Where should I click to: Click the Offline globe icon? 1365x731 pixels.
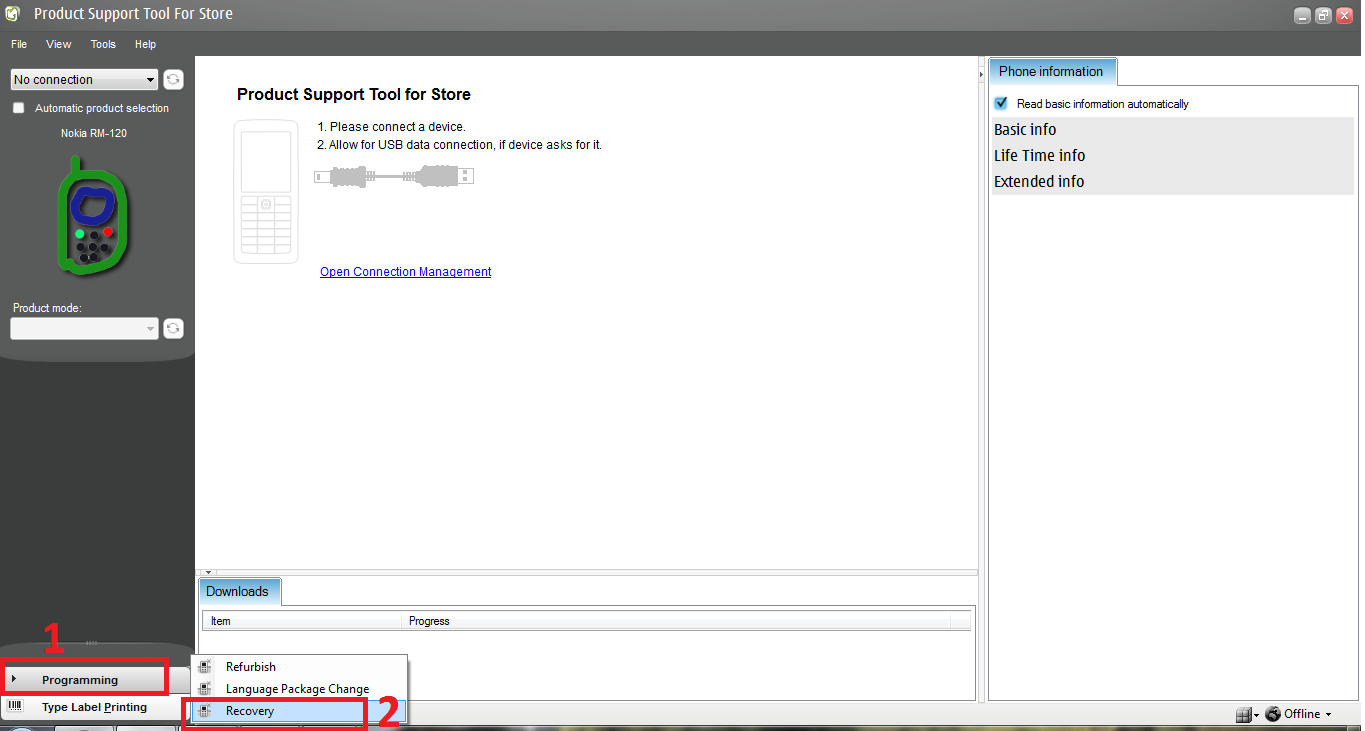[1273, 714]
